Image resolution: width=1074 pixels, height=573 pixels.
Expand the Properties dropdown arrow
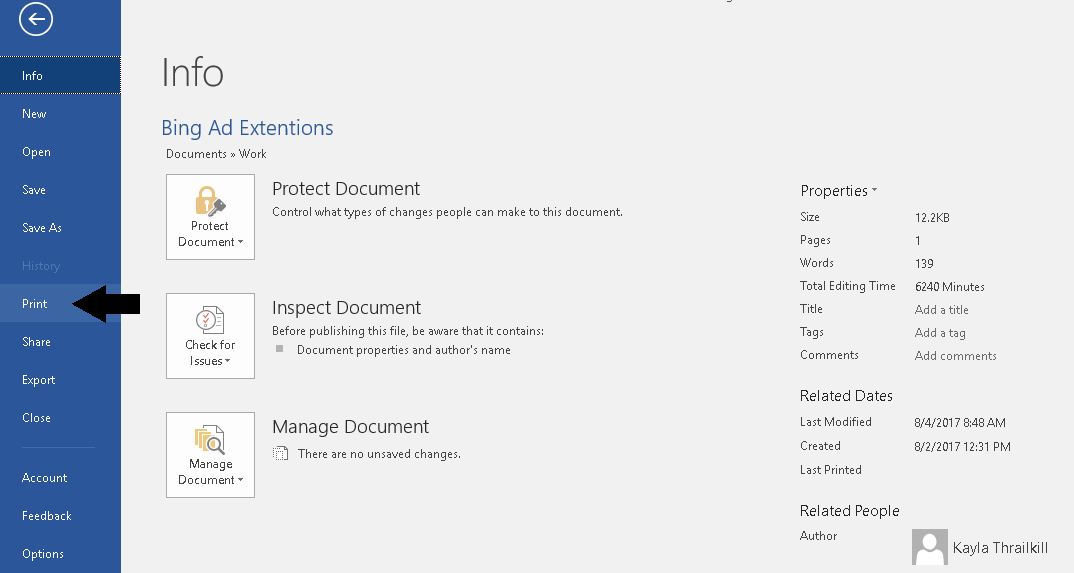click(x=874, y=190)
